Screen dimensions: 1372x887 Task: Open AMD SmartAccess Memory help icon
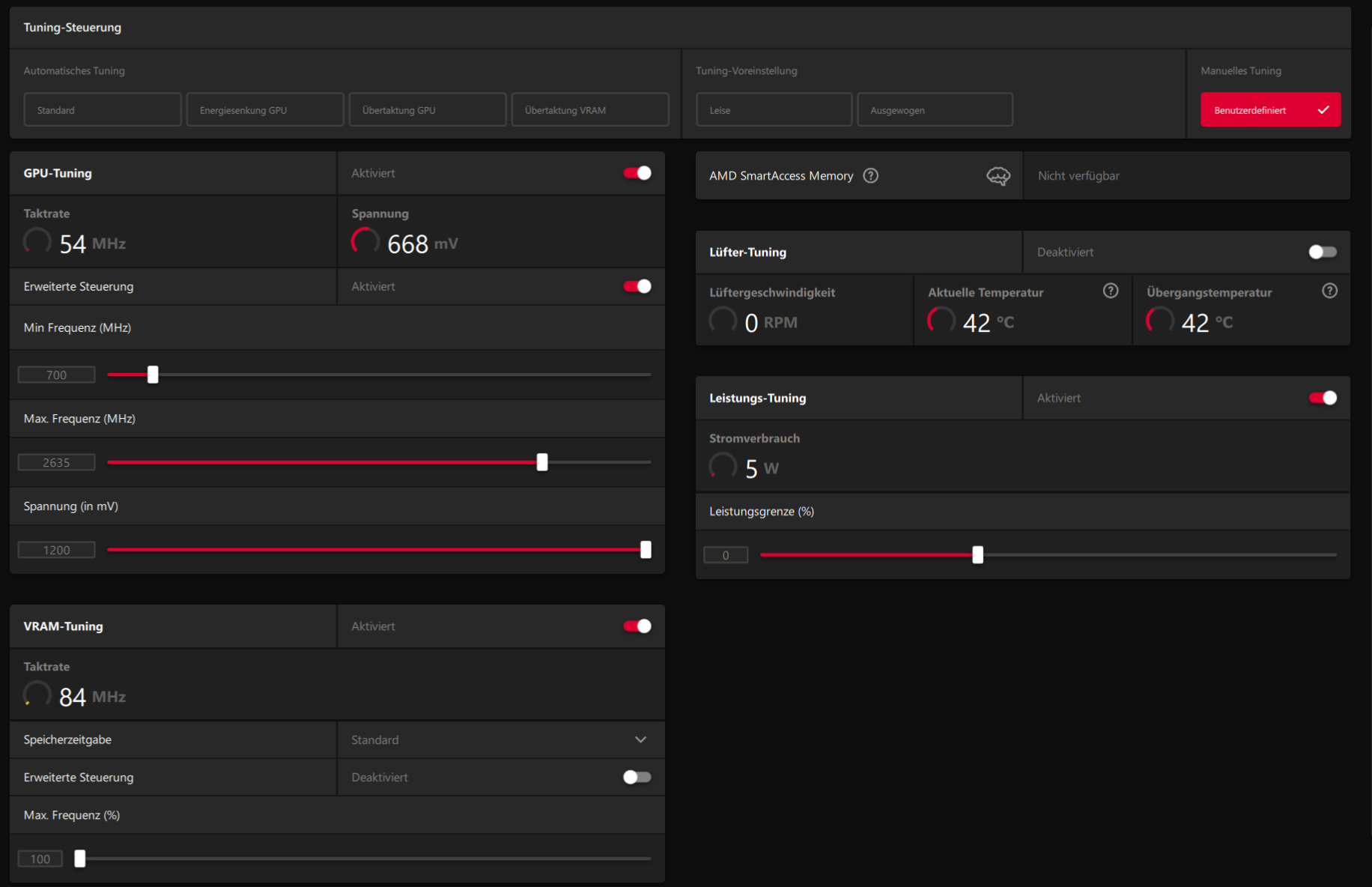(870, 175)
